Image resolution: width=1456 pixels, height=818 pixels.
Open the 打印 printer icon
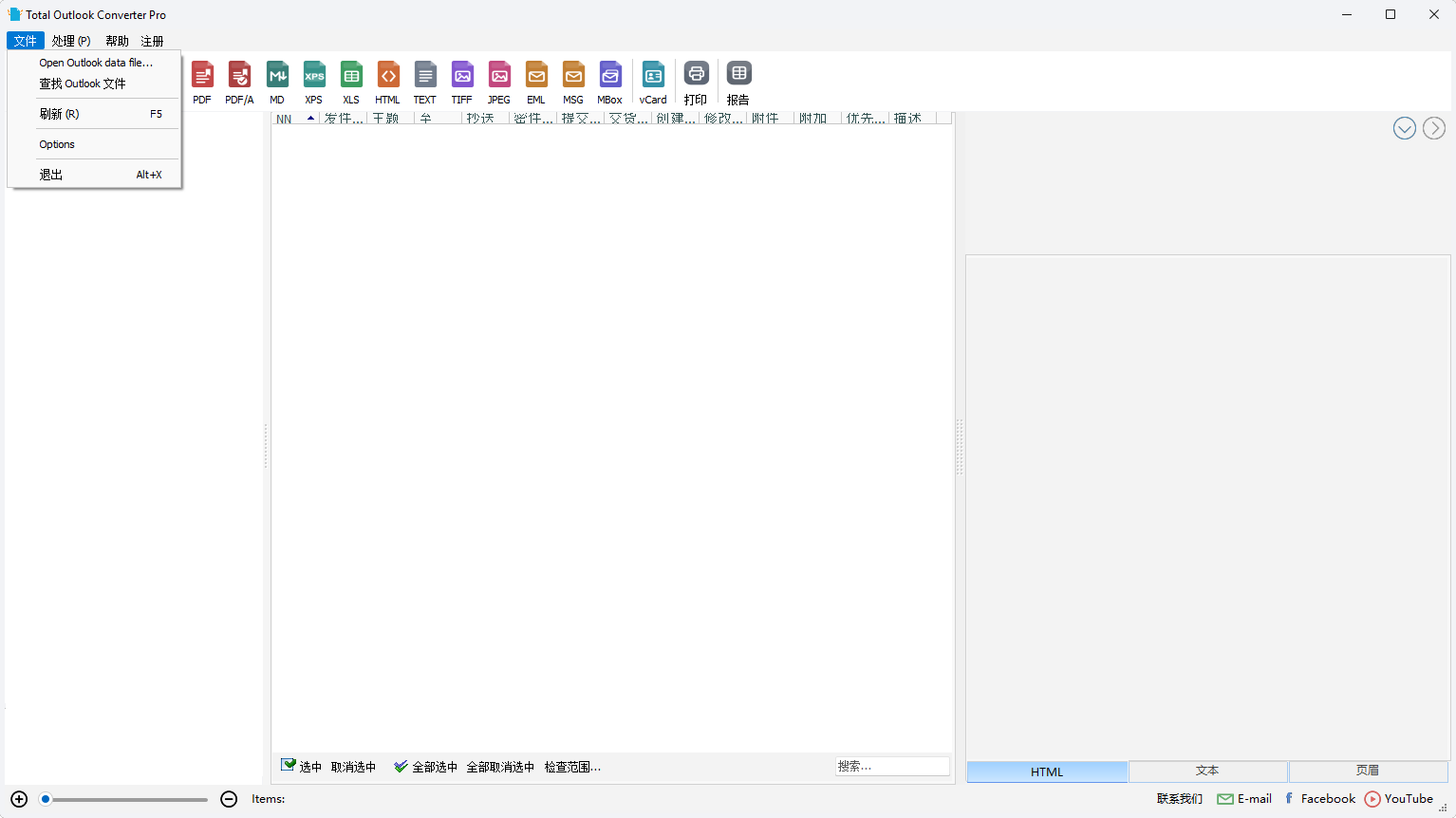[696, 83]
